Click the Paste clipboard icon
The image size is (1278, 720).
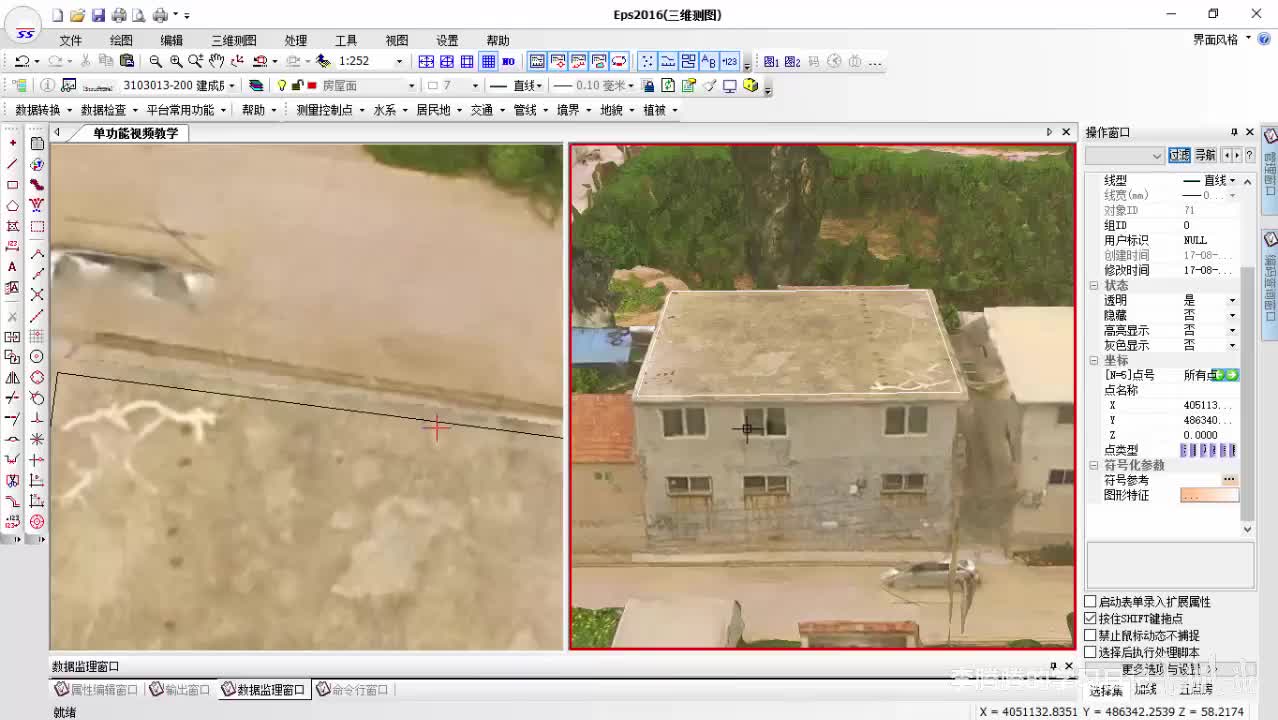pos(127,61)
